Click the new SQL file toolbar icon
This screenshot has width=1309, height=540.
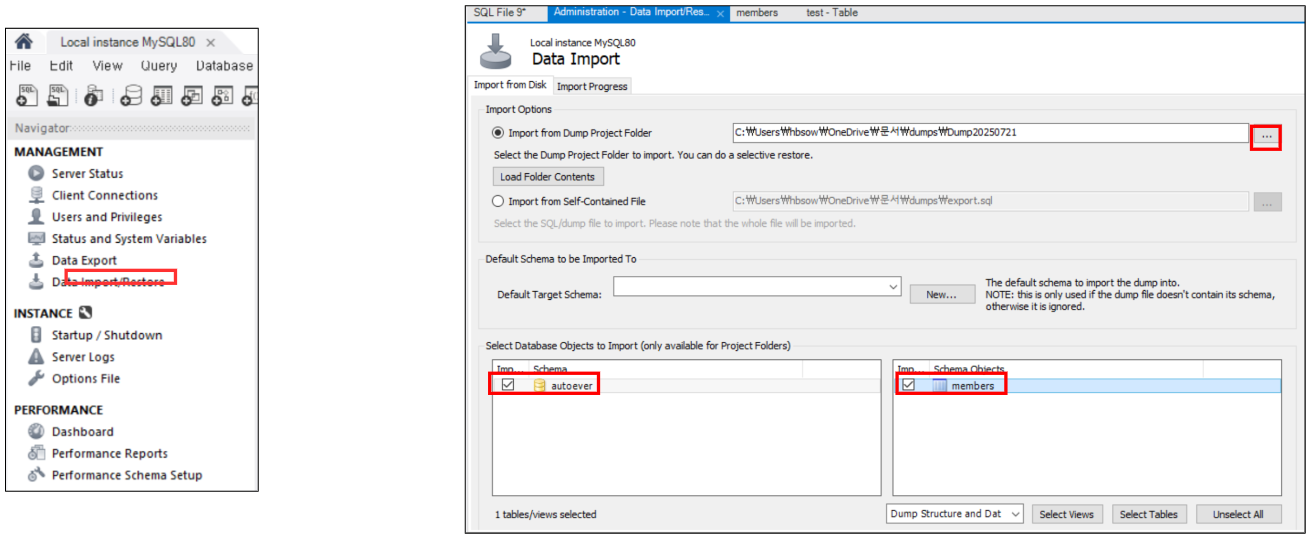[x=28, y=95]
